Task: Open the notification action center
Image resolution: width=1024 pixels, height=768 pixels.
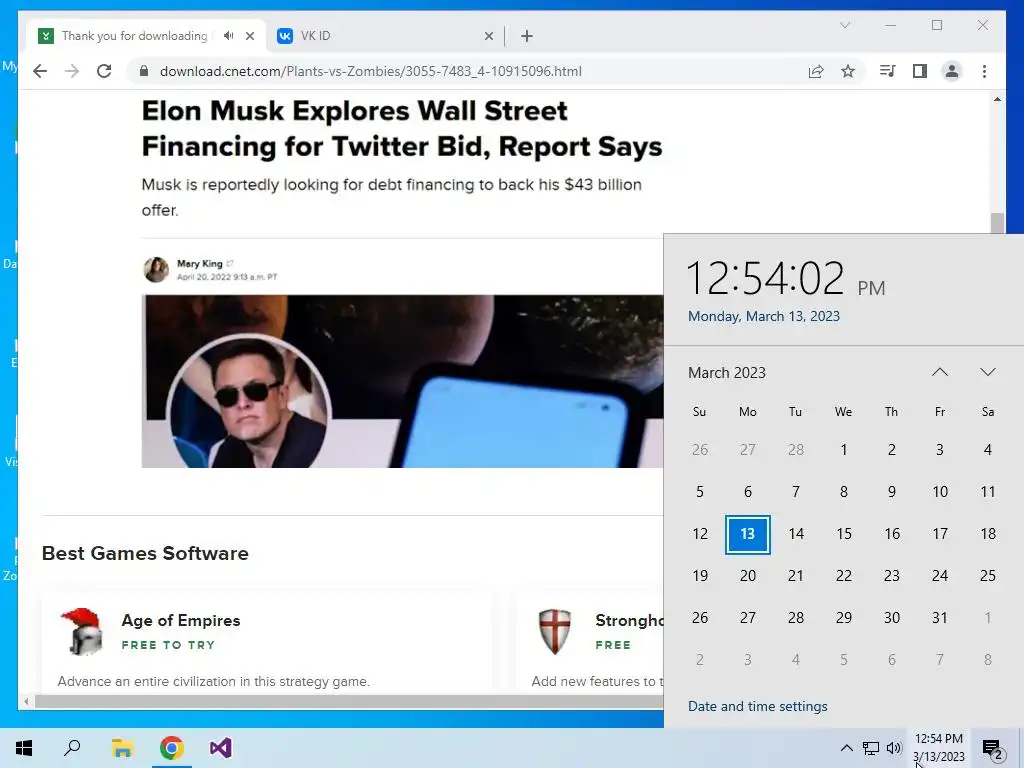Action: point(993,749)
